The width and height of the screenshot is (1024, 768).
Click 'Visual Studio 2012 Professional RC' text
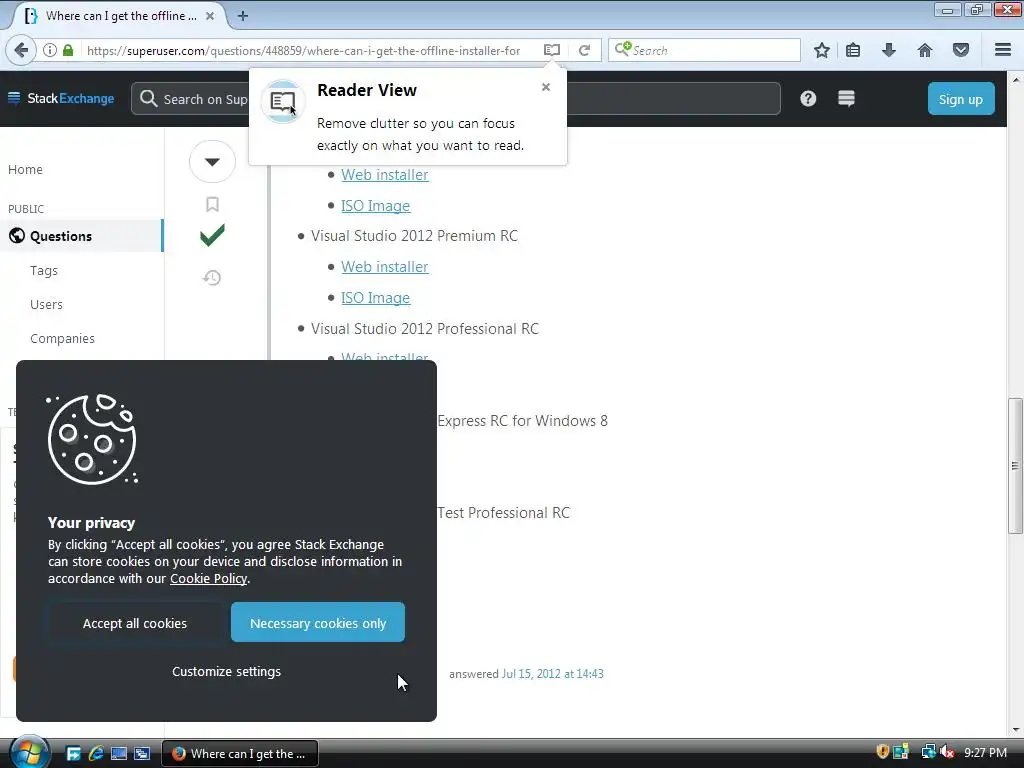click(424, 328)
